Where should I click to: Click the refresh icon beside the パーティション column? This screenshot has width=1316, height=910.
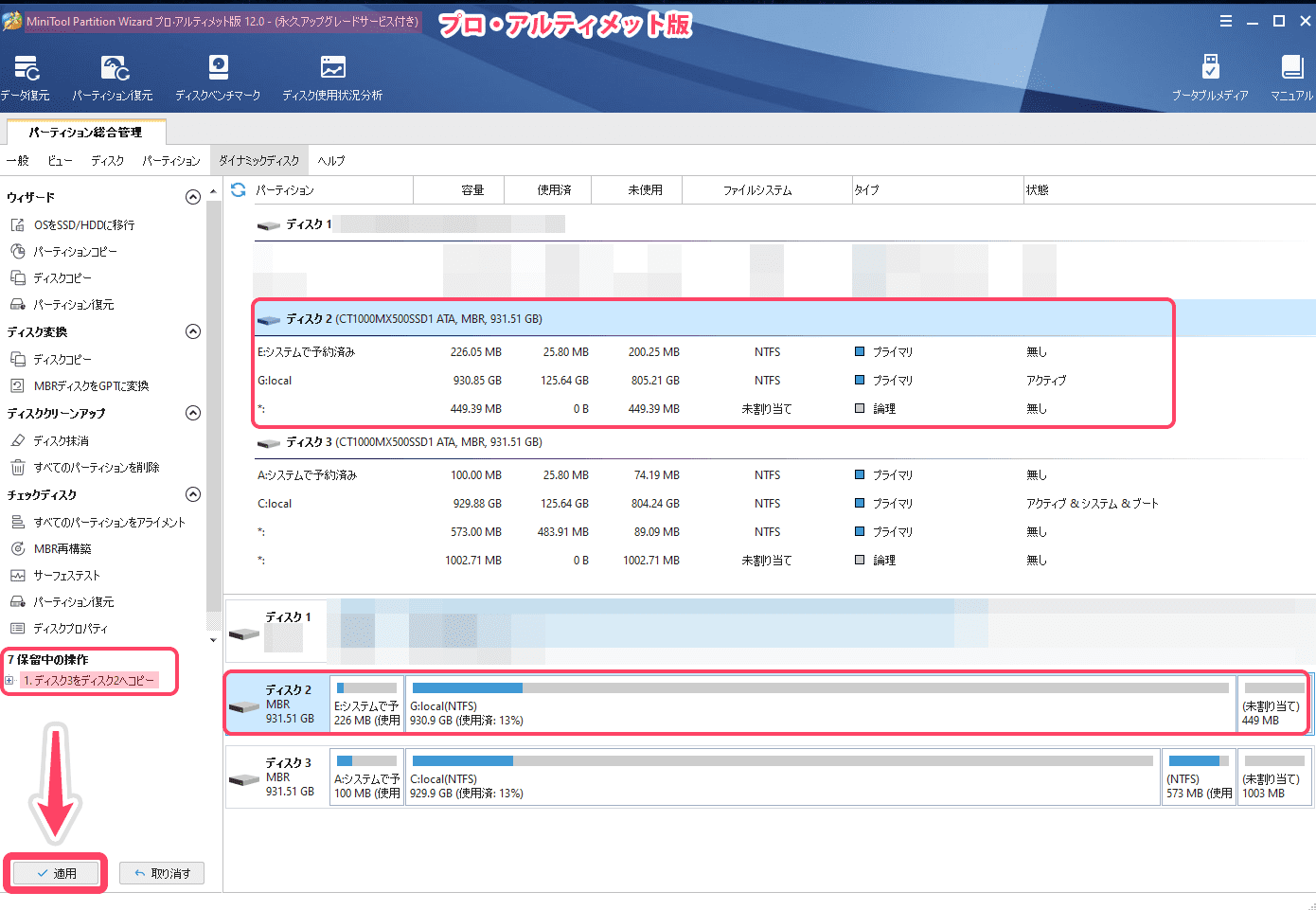(239, 190)
